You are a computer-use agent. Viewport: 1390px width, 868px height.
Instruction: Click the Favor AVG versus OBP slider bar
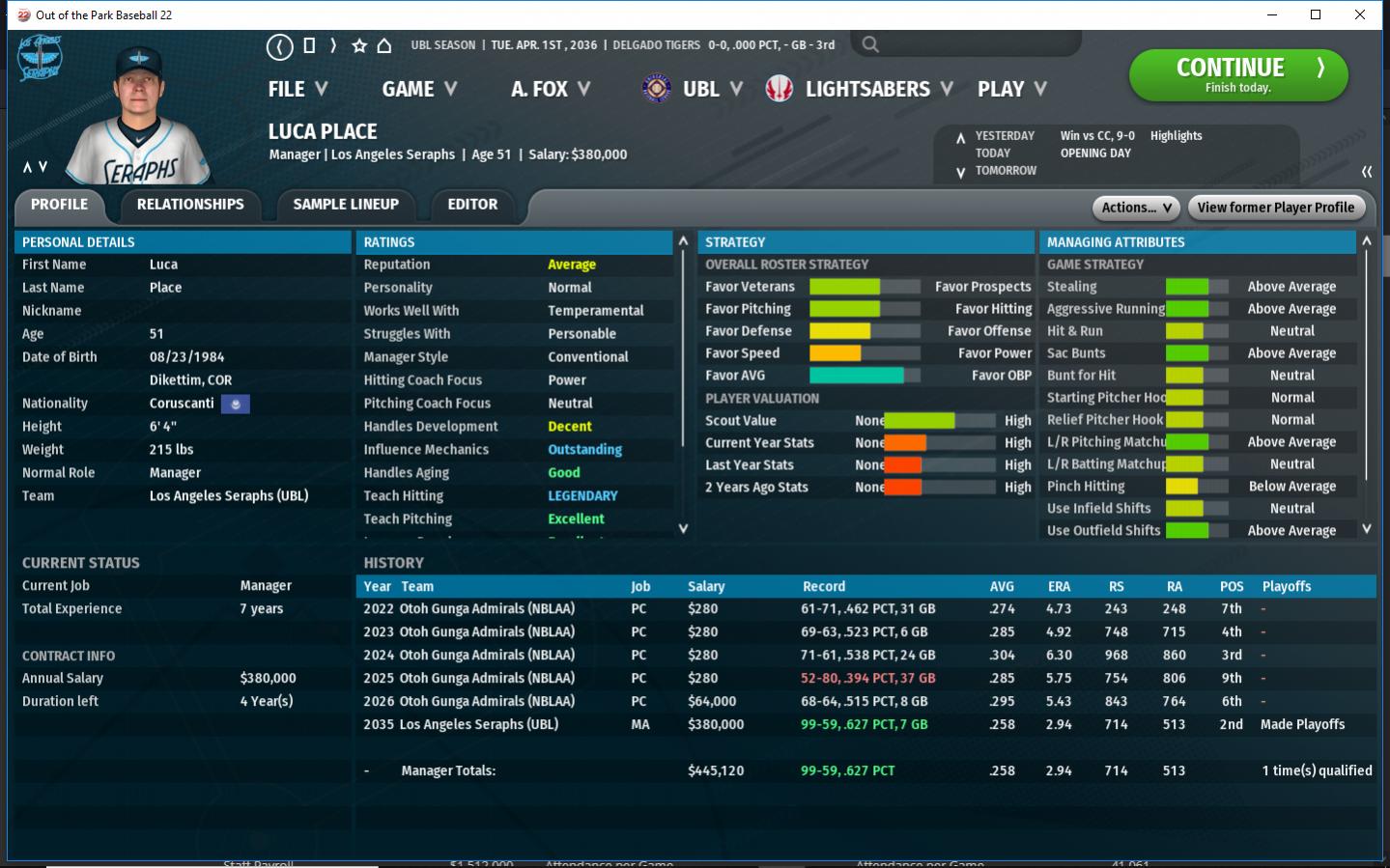pyautogui.click(x=865, y=376)
